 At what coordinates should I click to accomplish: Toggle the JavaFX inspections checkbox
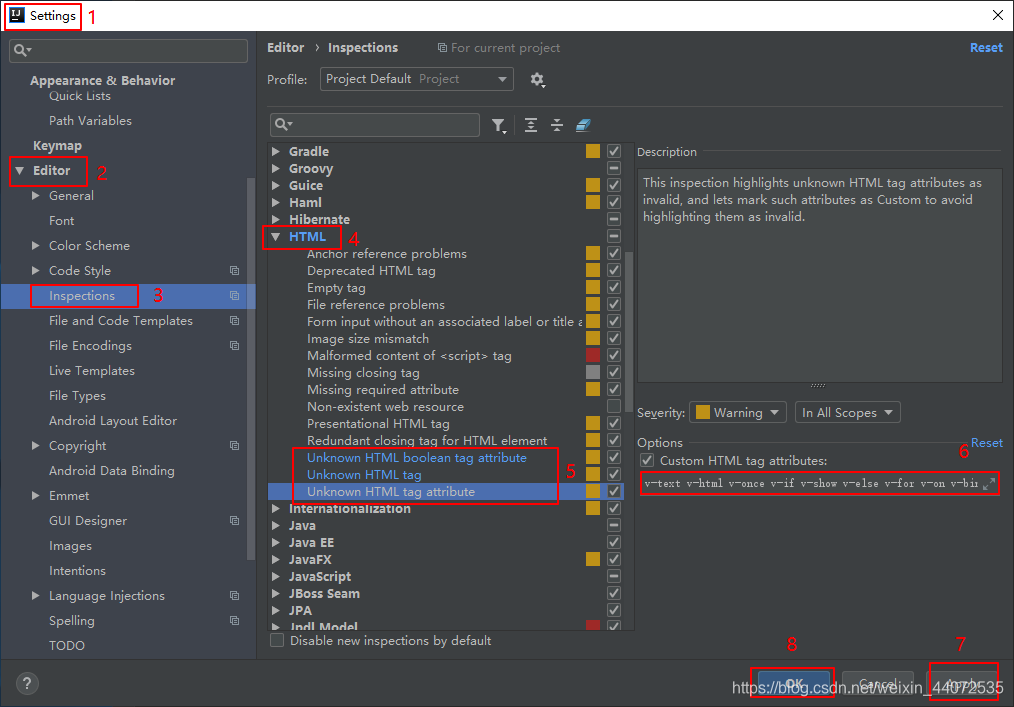[x=614, y=559]
